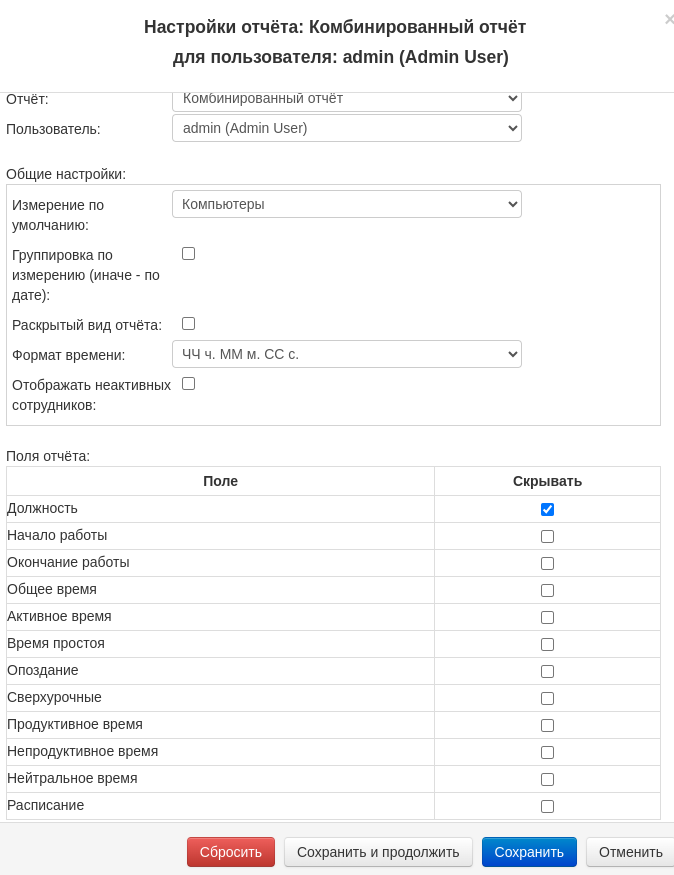This screenshot has width=674, height=875.
Task: Tick hide box for Активное время
Action: (547, 618)
